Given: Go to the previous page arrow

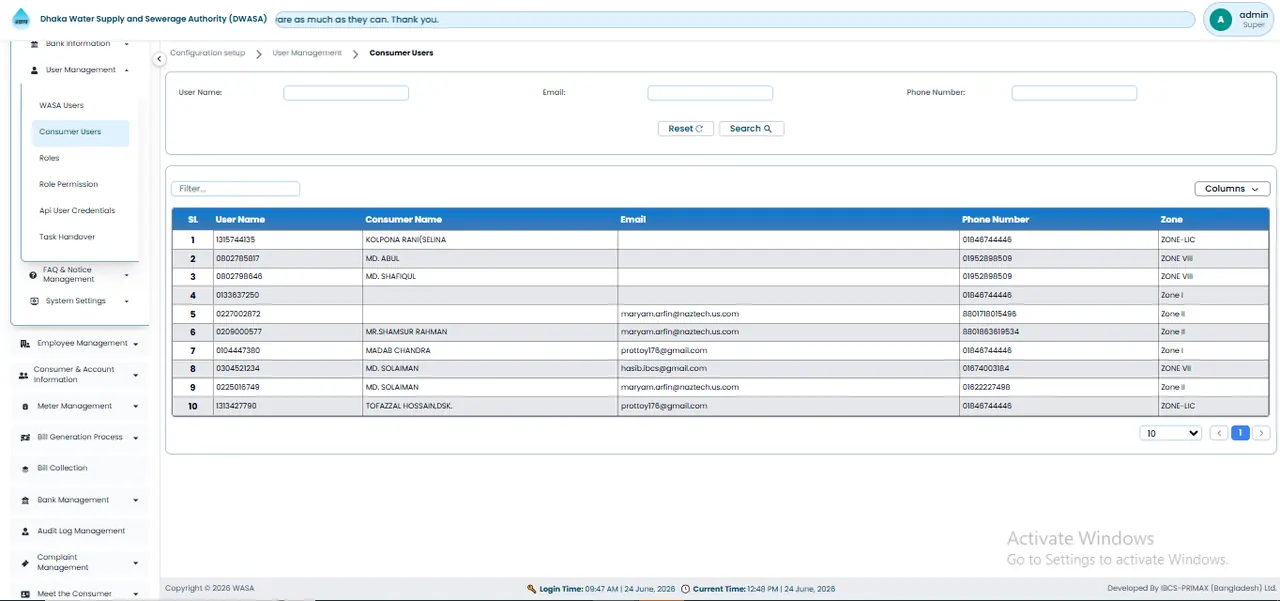Looking at the screenshot, I should click(1218, 433).
